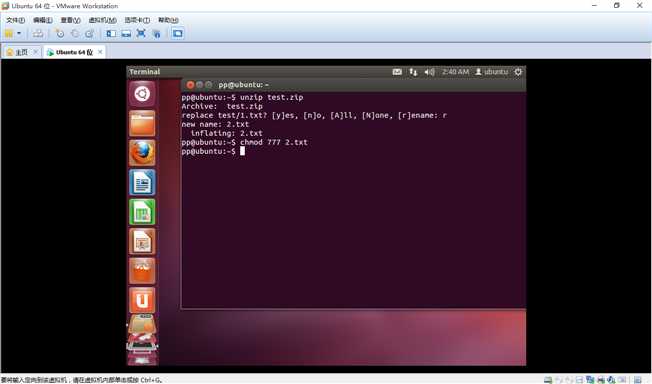
Task: Close the 主页 home tab
Action: click(x=35, y=52)
